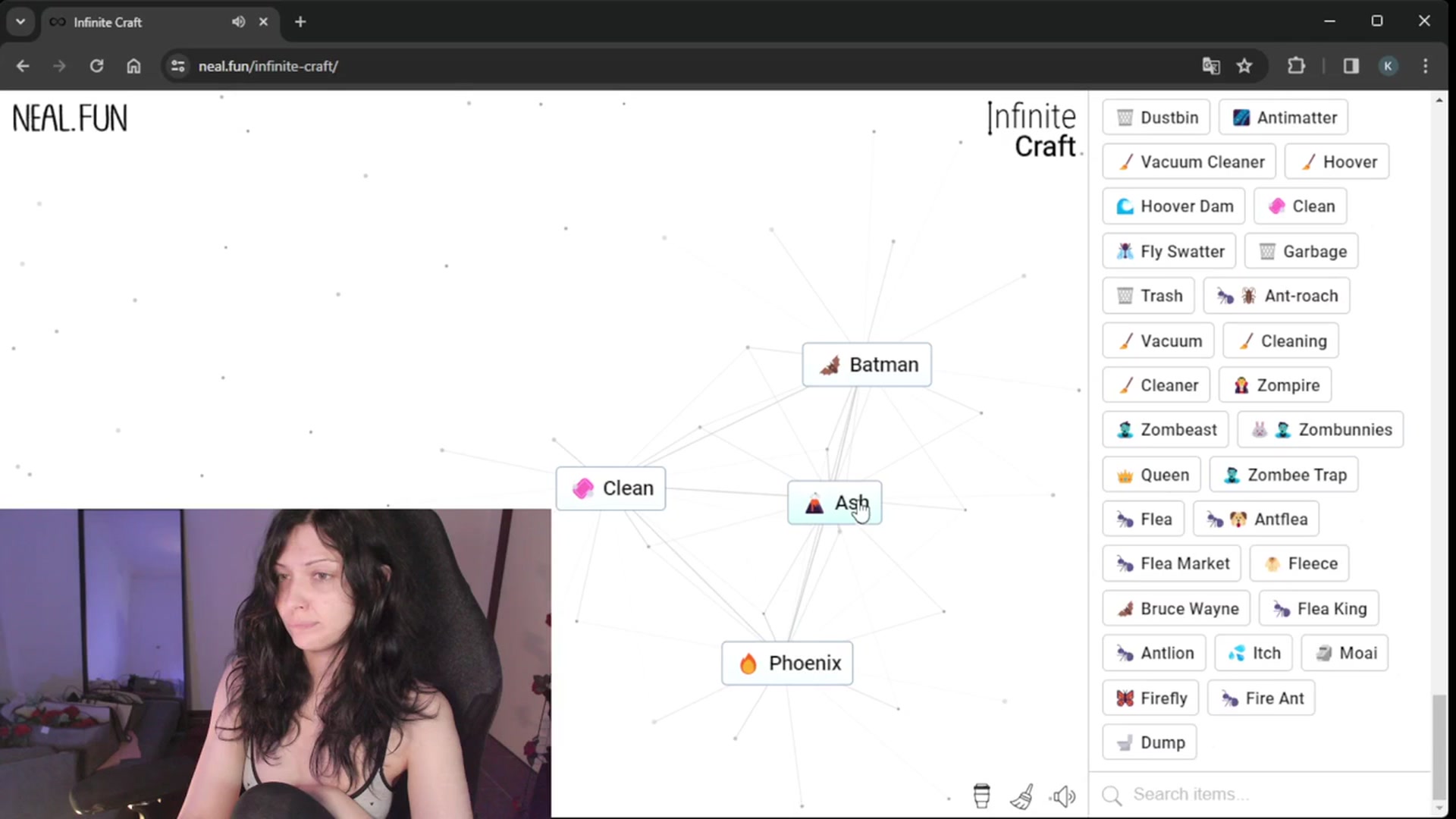The width and height of the screenshot is (1456, 819).
Task: Click the Search items field
Action: point(1259,794)
